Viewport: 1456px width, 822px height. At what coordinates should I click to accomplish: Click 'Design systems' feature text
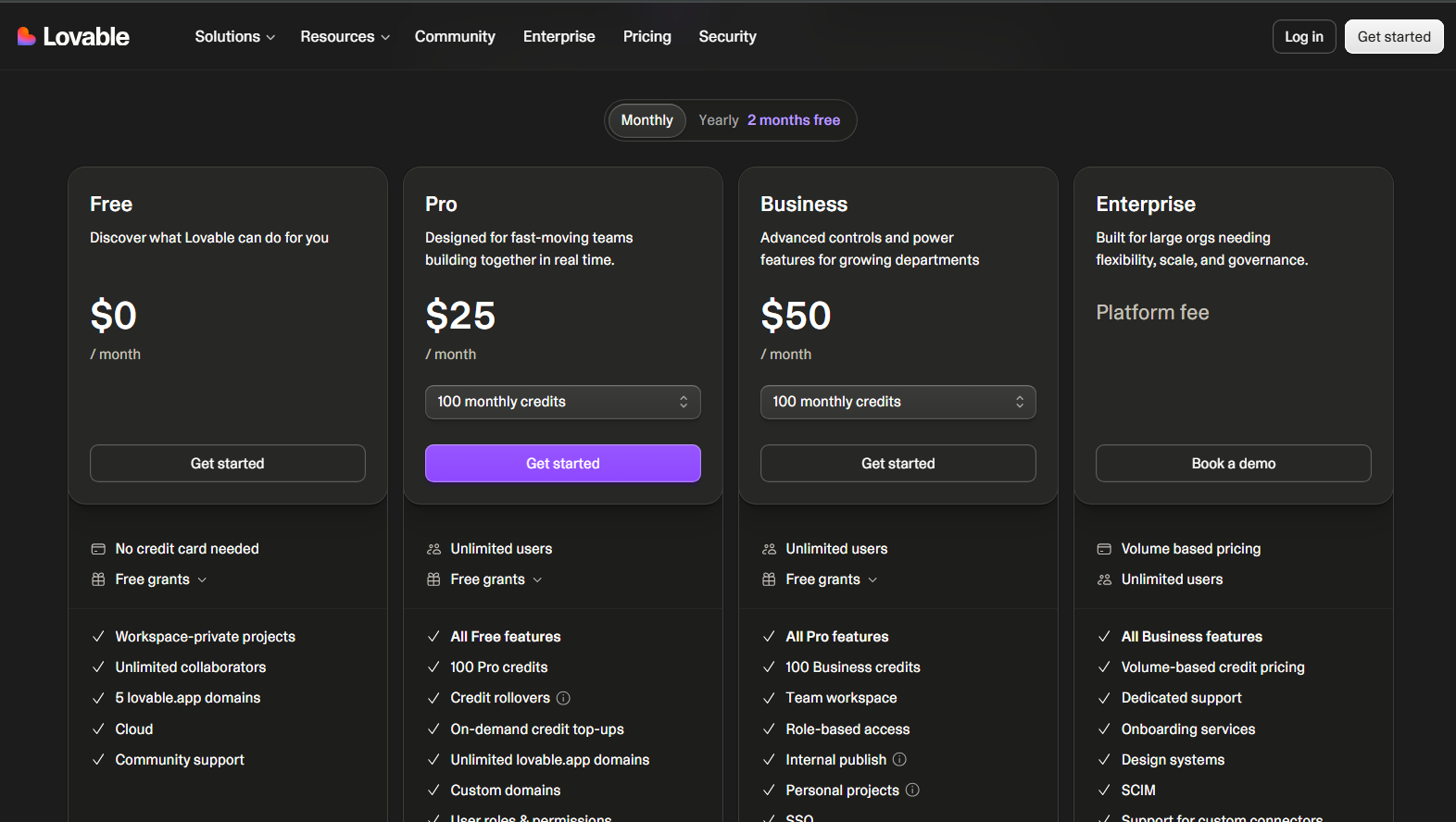tap(1173, 759)
